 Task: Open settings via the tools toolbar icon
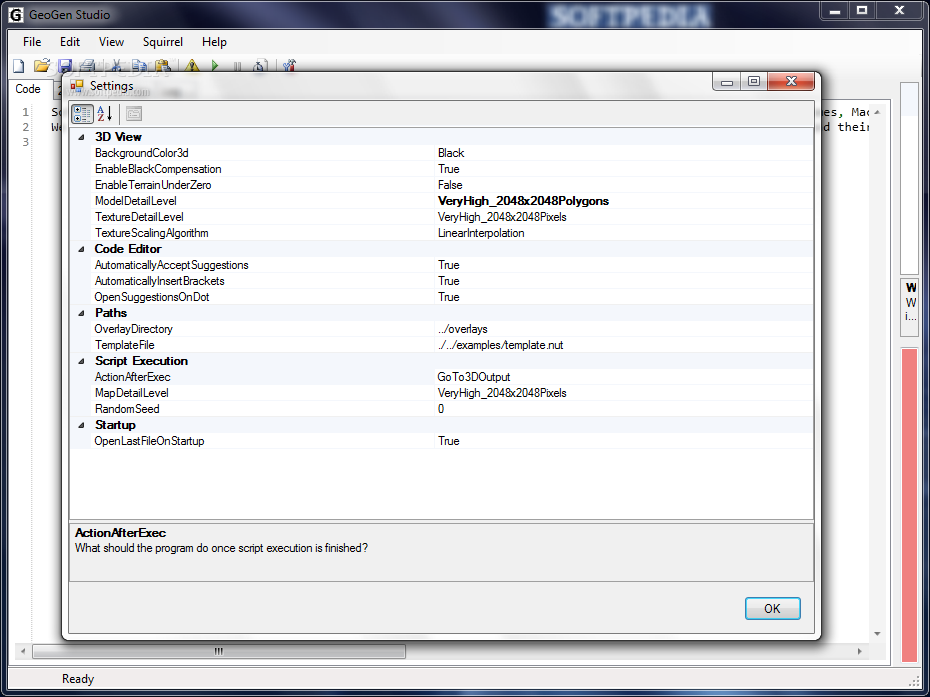[x=289, y=65]
